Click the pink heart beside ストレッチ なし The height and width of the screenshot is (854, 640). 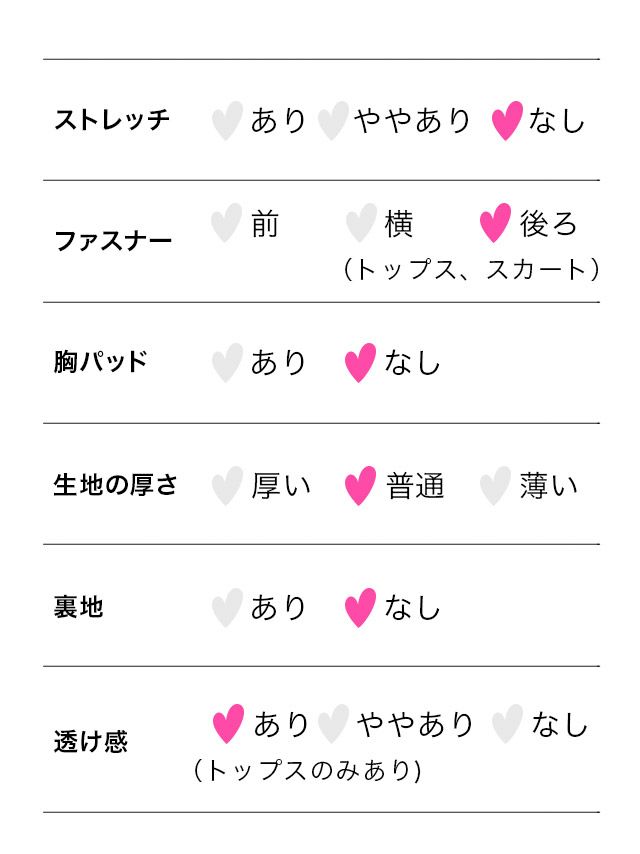pyautogui.click(x=507, y=121)
